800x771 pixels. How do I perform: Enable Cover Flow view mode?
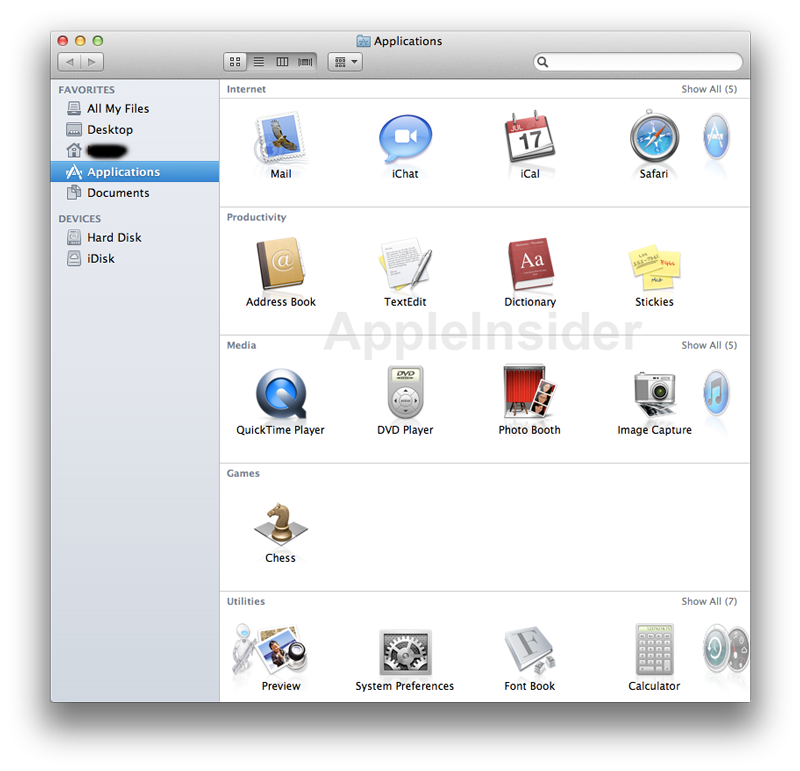pyautogui.click(x=305, y=62)
